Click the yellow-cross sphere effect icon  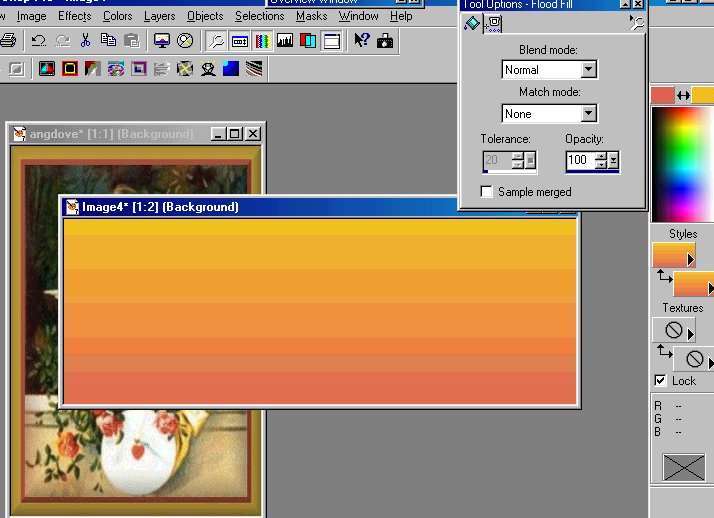pos(185,69)
